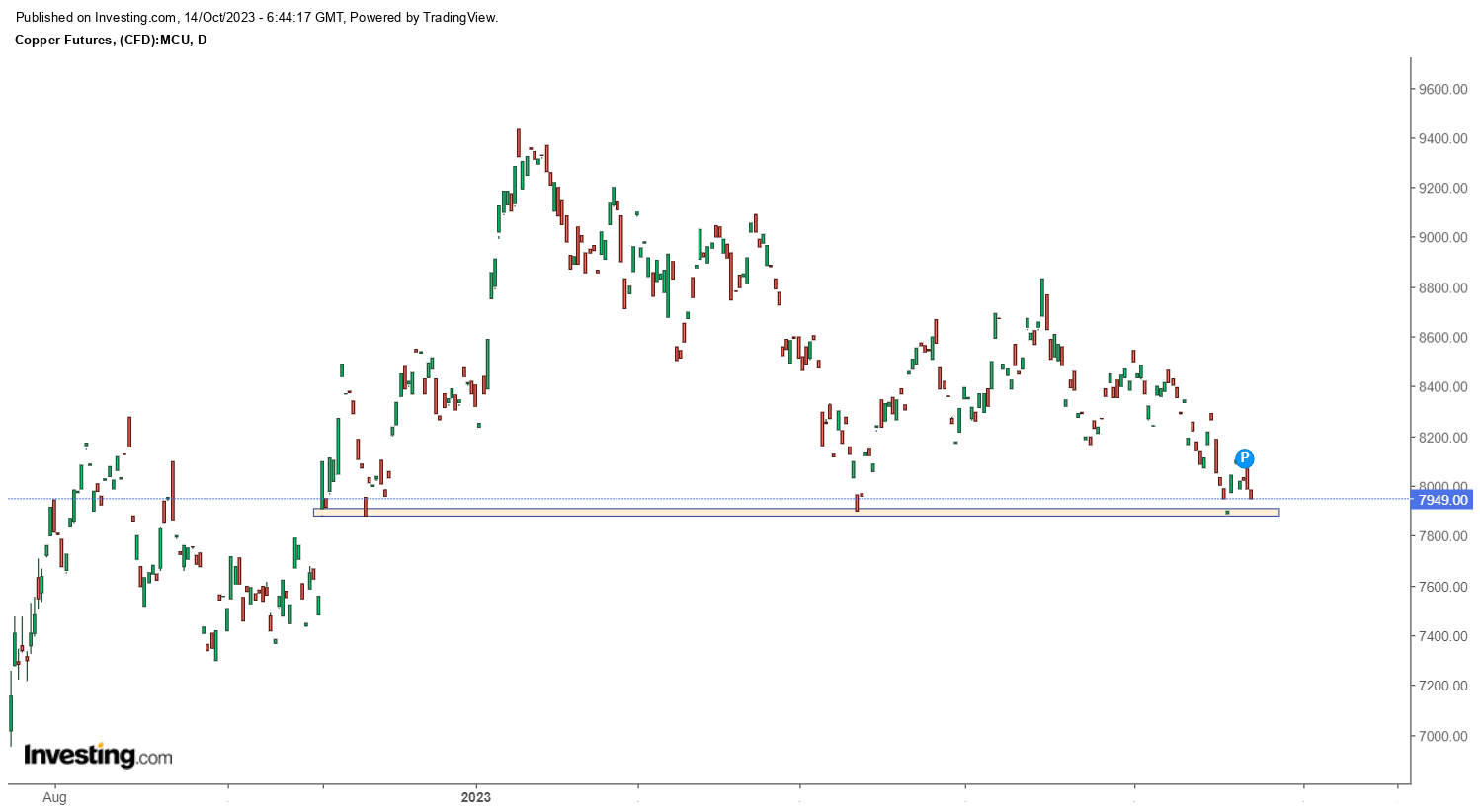1480x812 pixels.
Task: Click the 9000.00 price axis label
Action: point(1442,237)
